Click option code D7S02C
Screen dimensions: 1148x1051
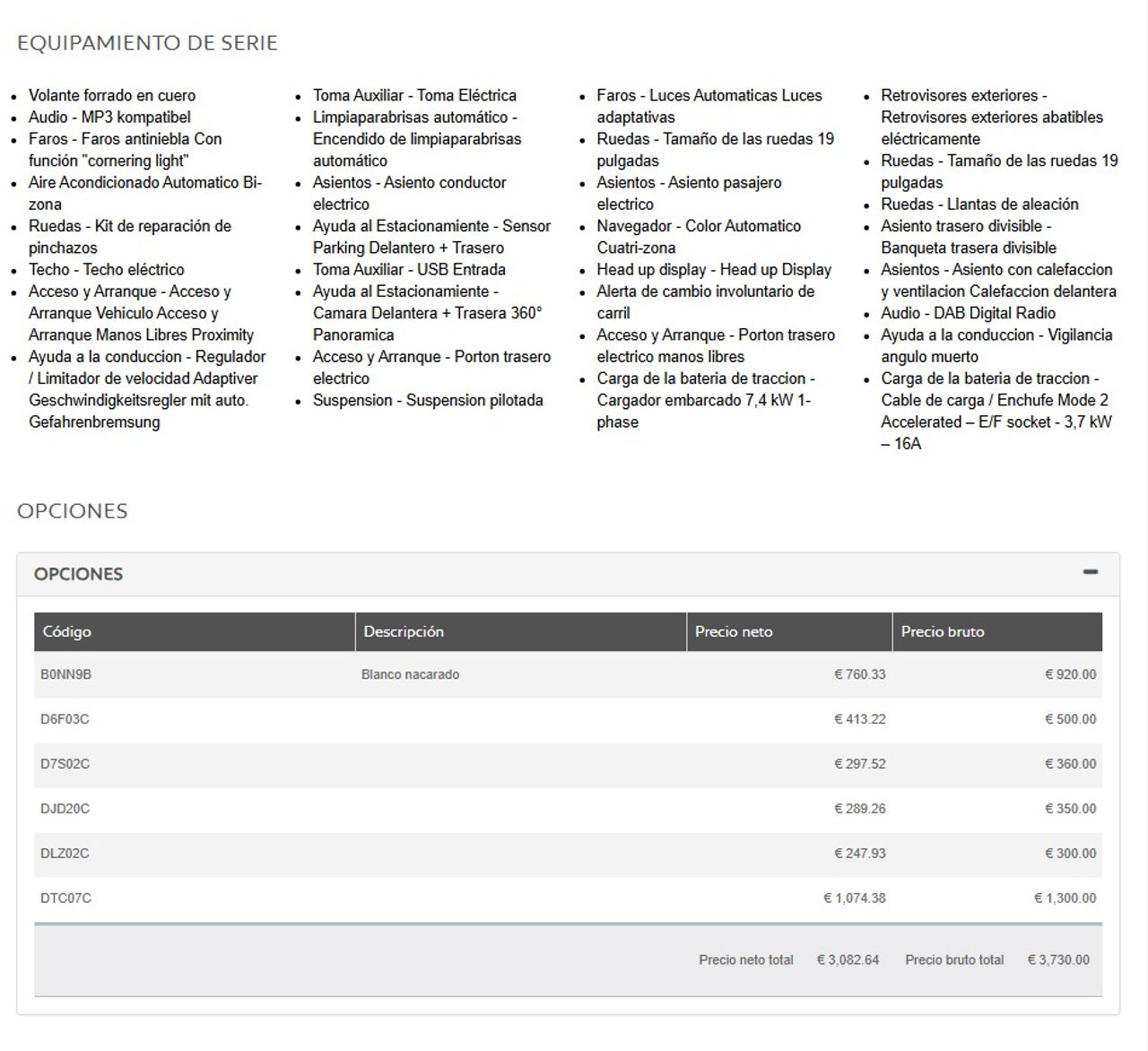tap(65, 764)
